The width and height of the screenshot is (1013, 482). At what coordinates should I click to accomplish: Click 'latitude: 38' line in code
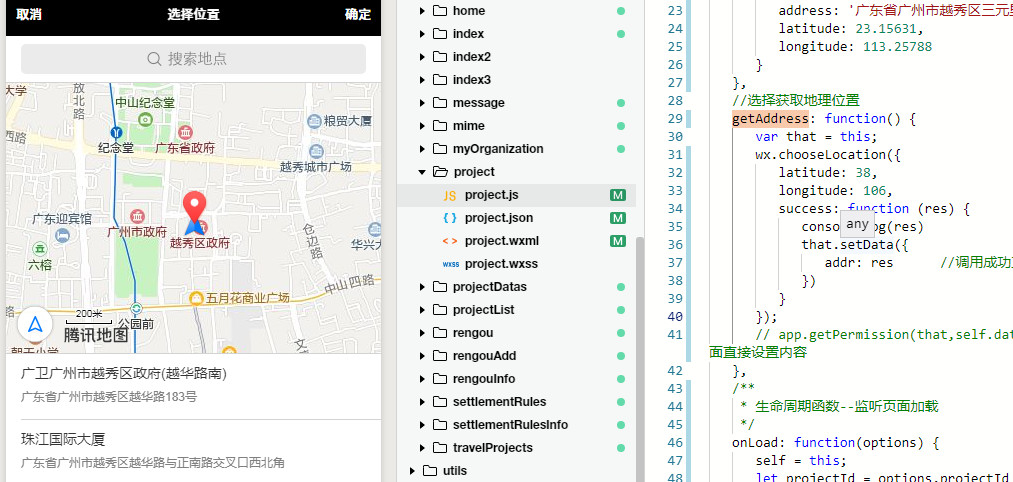coord(828,173)
